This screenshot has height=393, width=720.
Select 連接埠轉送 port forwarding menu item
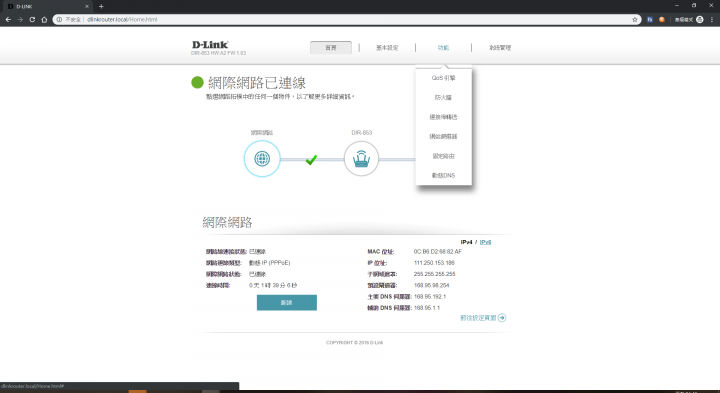pyautogui.click(x=444, y=117)
